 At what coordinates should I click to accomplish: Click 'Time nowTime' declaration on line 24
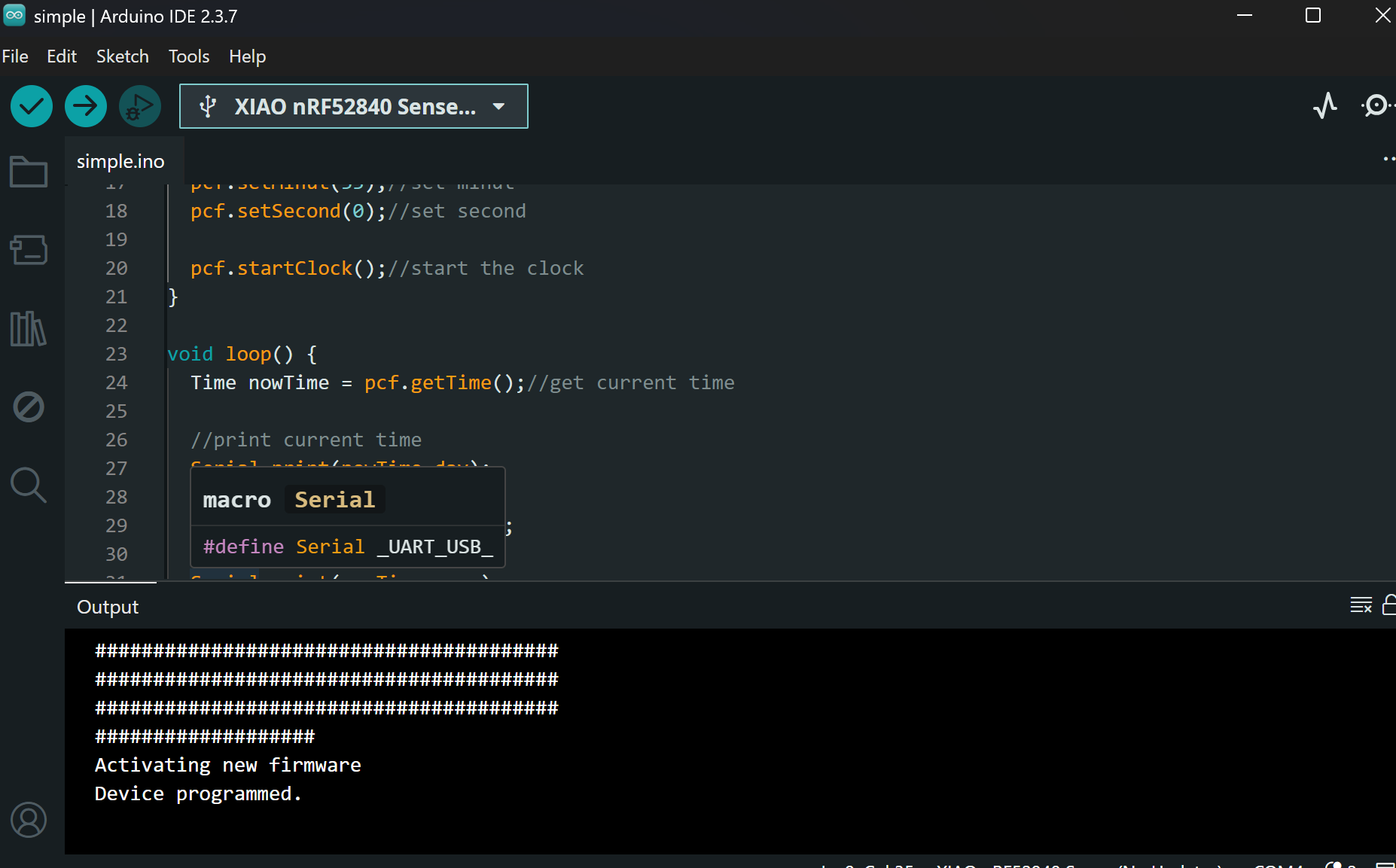(x=260, y=382)
